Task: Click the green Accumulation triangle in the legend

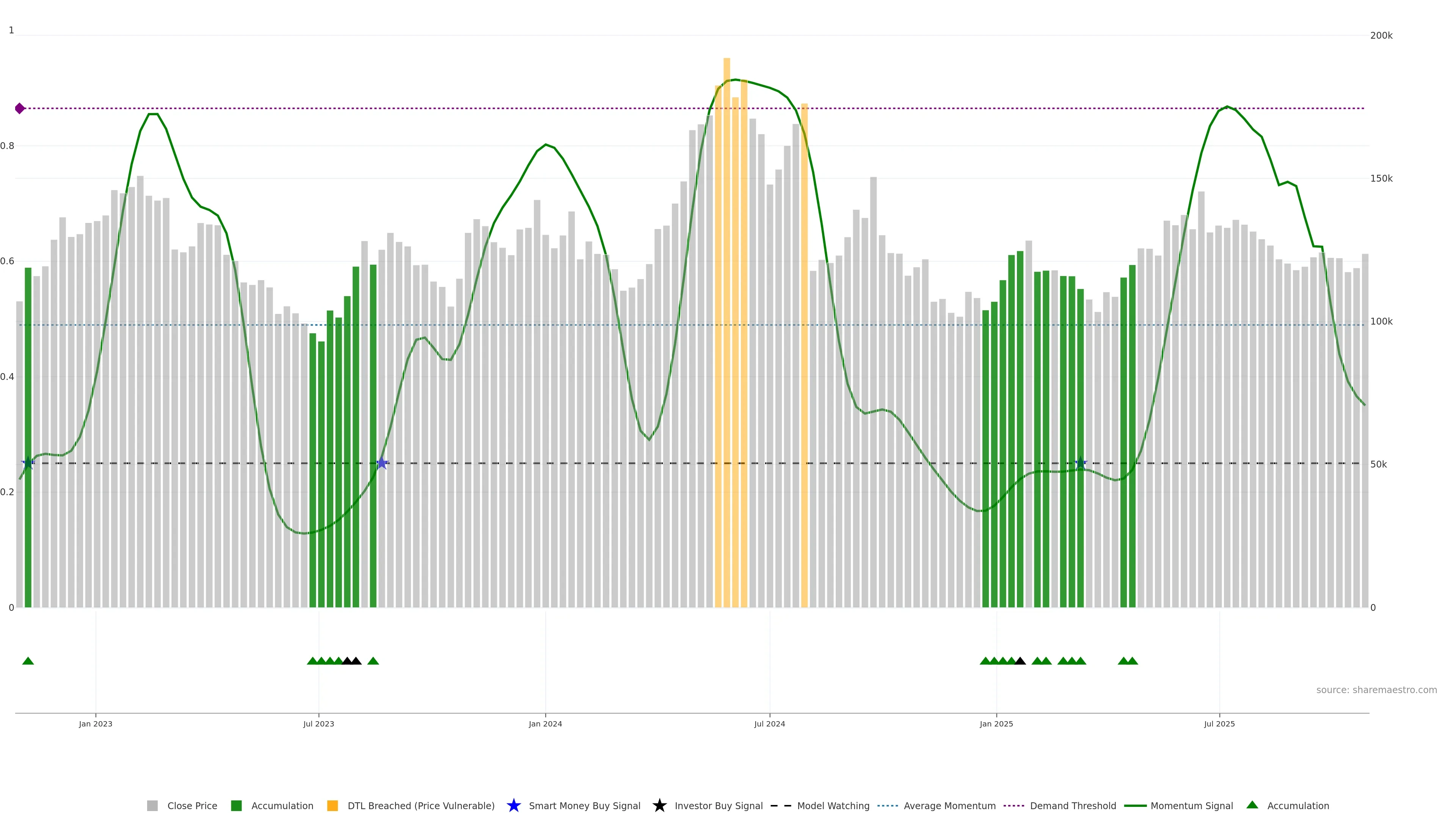Action: point(1252,805)
